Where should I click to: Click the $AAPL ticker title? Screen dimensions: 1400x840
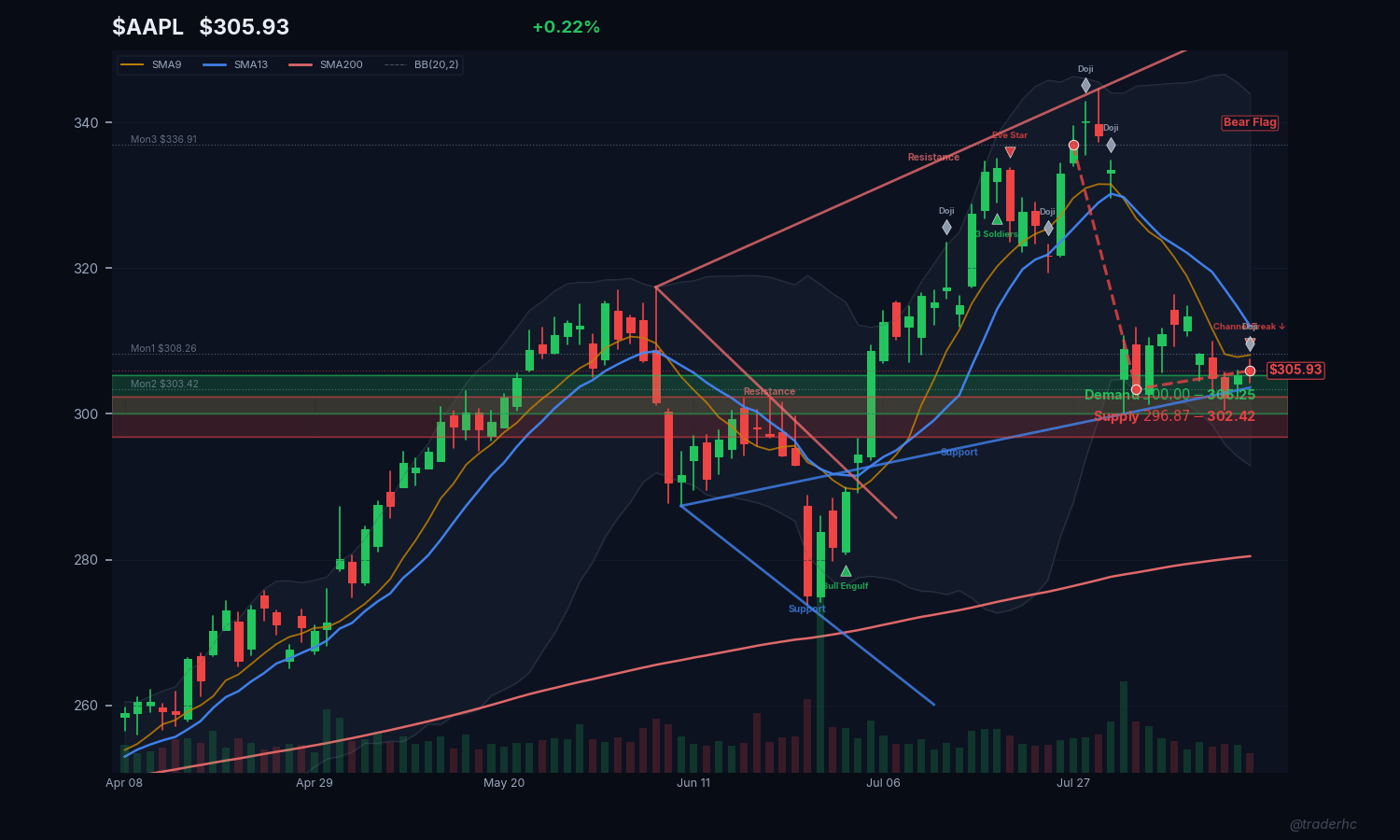click(148, 27)
